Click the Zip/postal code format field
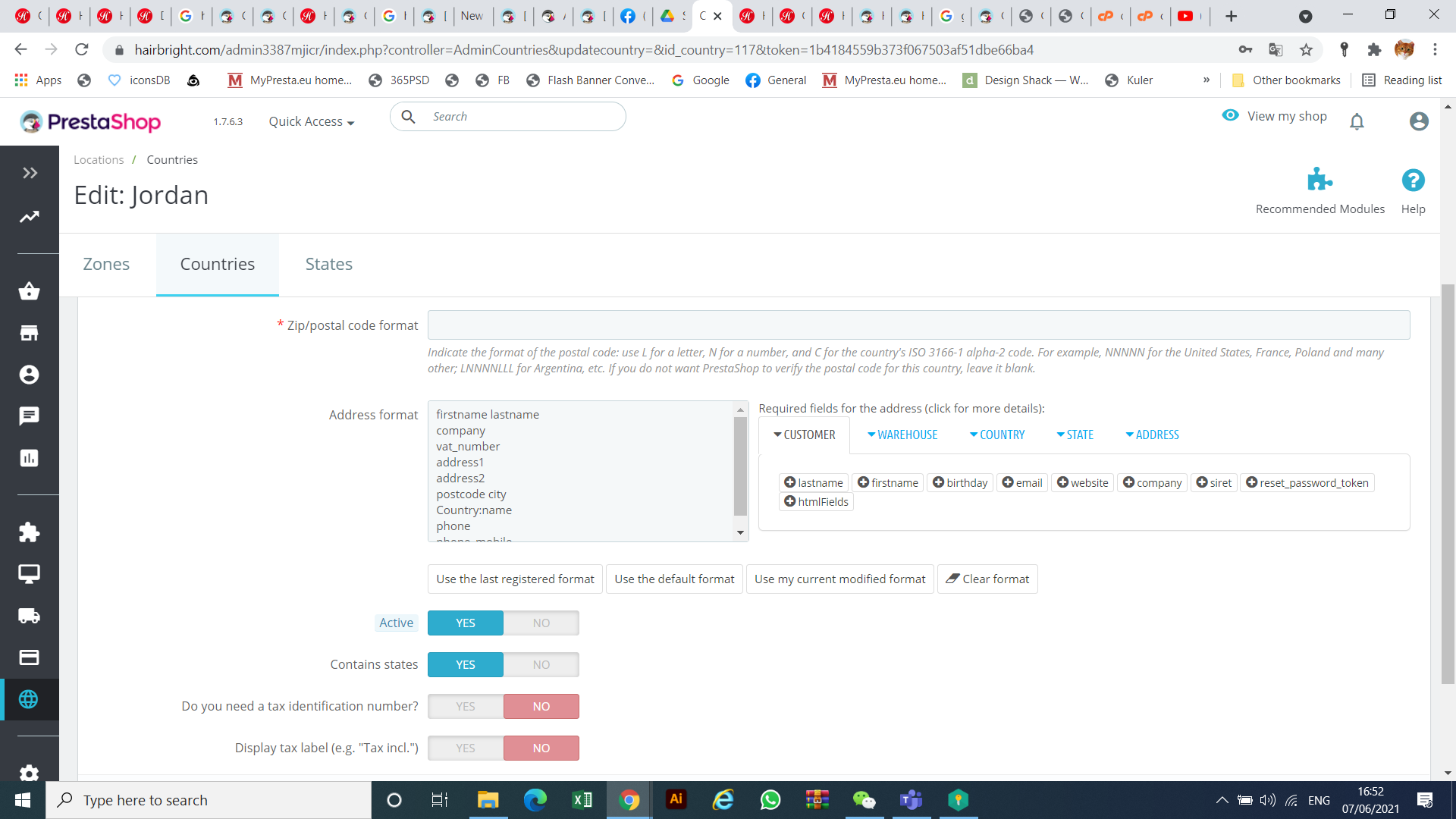The image size is (1456, 819). click(x=918, y=325)
